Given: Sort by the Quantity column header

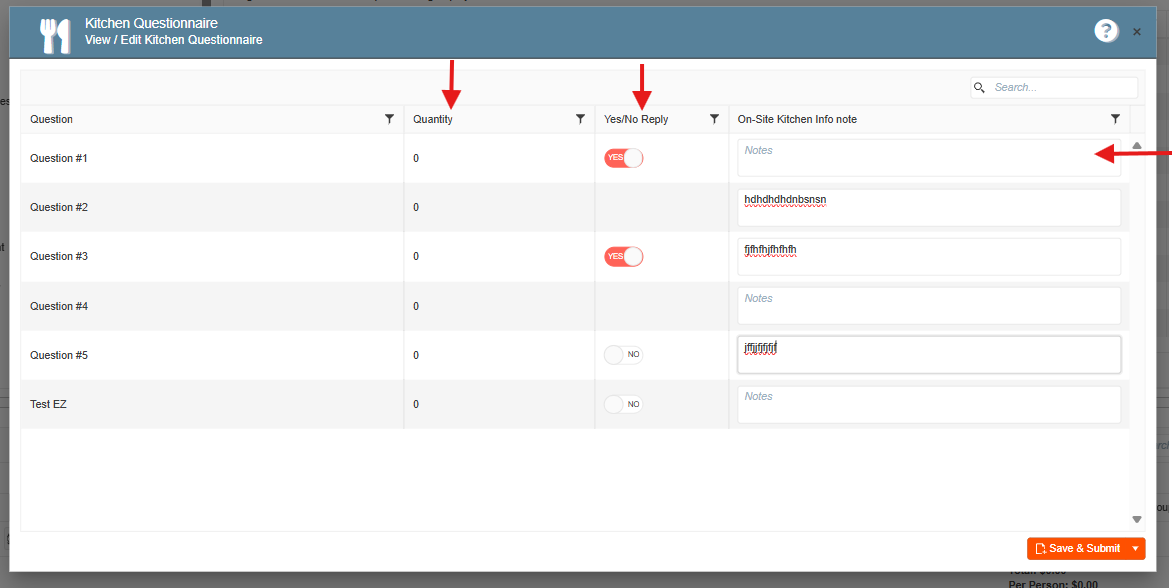Looking at the screenshot, I should pyautogui.click(x=433, y=120).
